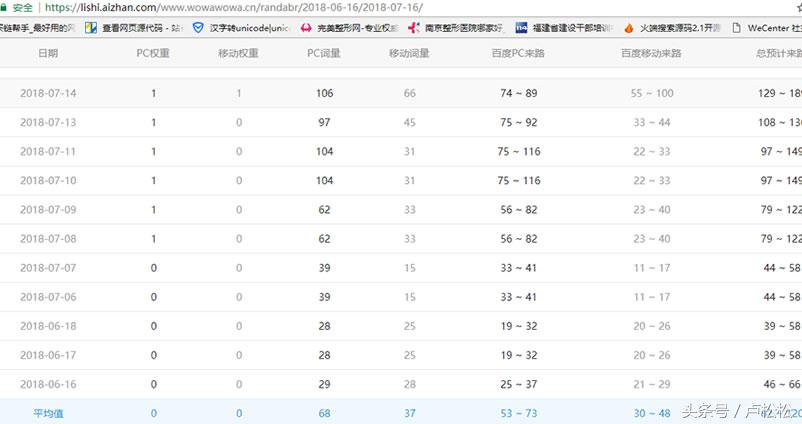Image resolution: width=802 pixels, height=424 pixels.
Task: Open the 南京整形医院 bookmark icon
Action: 412,27
